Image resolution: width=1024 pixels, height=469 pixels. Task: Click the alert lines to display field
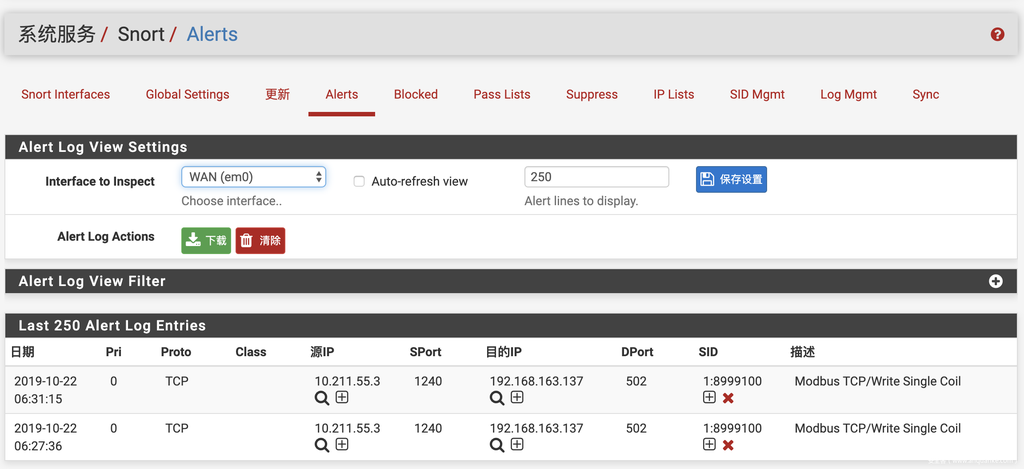596,177
